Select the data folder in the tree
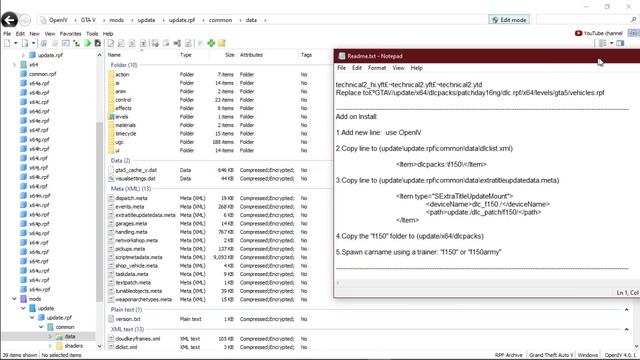 pos(70,336)
